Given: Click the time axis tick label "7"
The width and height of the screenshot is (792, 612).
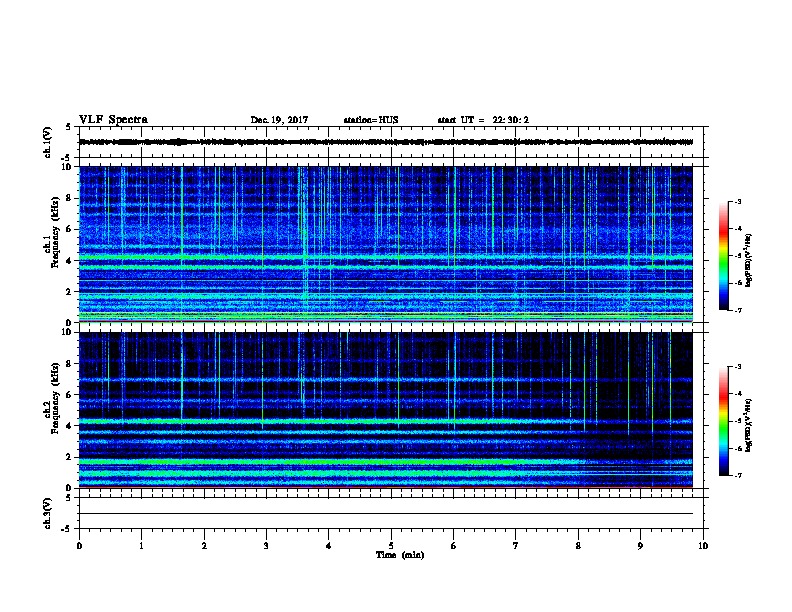Looking at the screenshot, I should (516, 546).
